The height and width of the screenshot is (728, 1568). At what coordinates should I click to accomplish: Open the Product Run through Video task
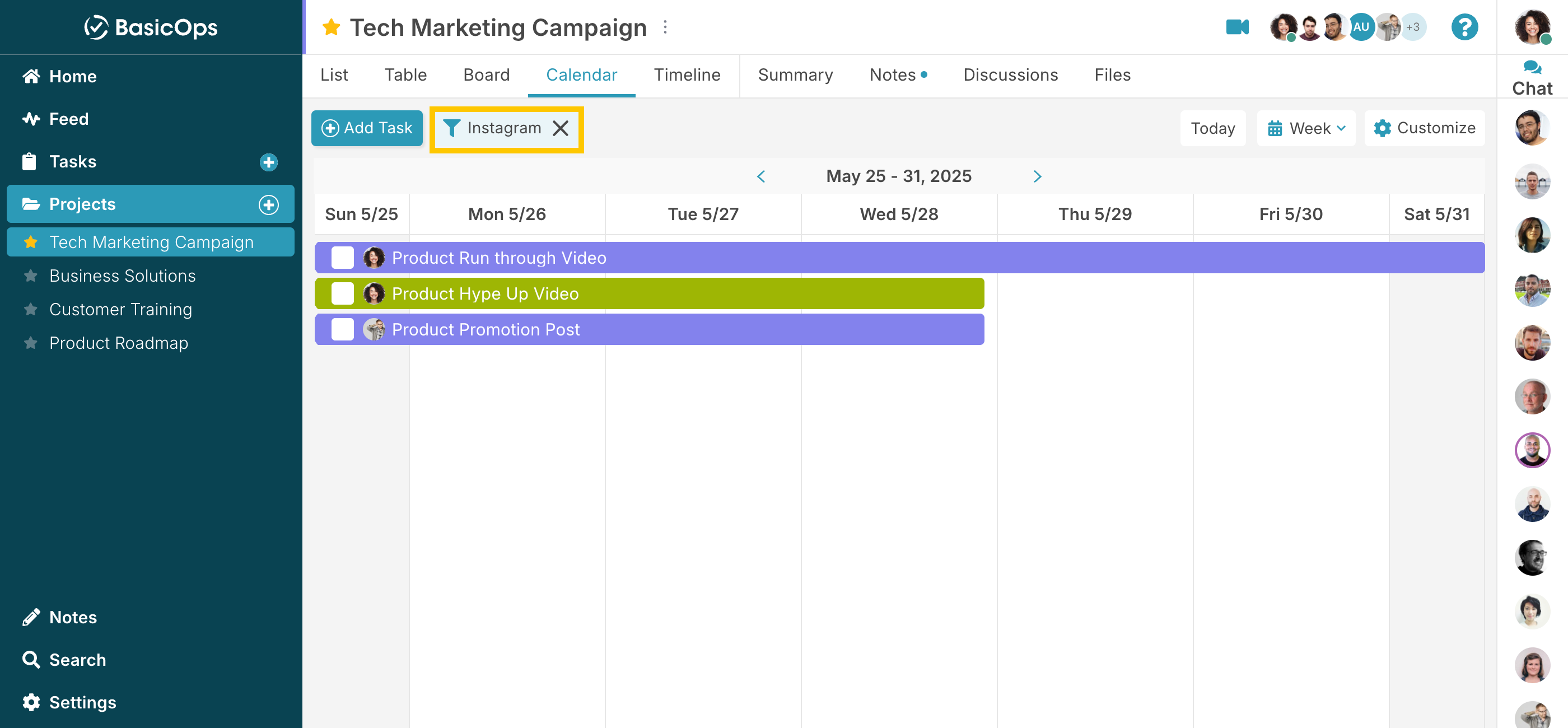coord(900,258)
